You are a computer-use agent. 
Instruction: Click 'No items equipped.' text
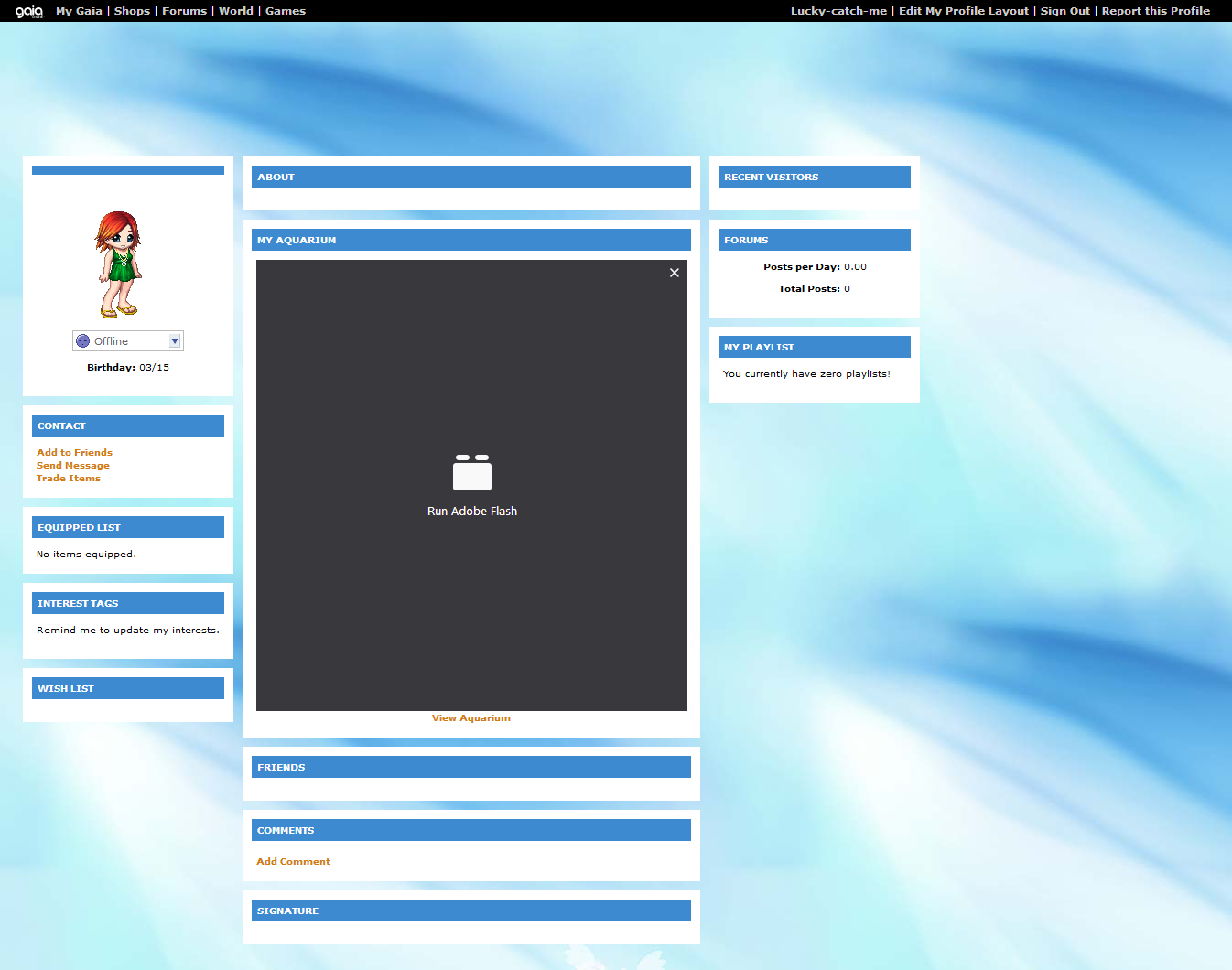pos(86,554)
